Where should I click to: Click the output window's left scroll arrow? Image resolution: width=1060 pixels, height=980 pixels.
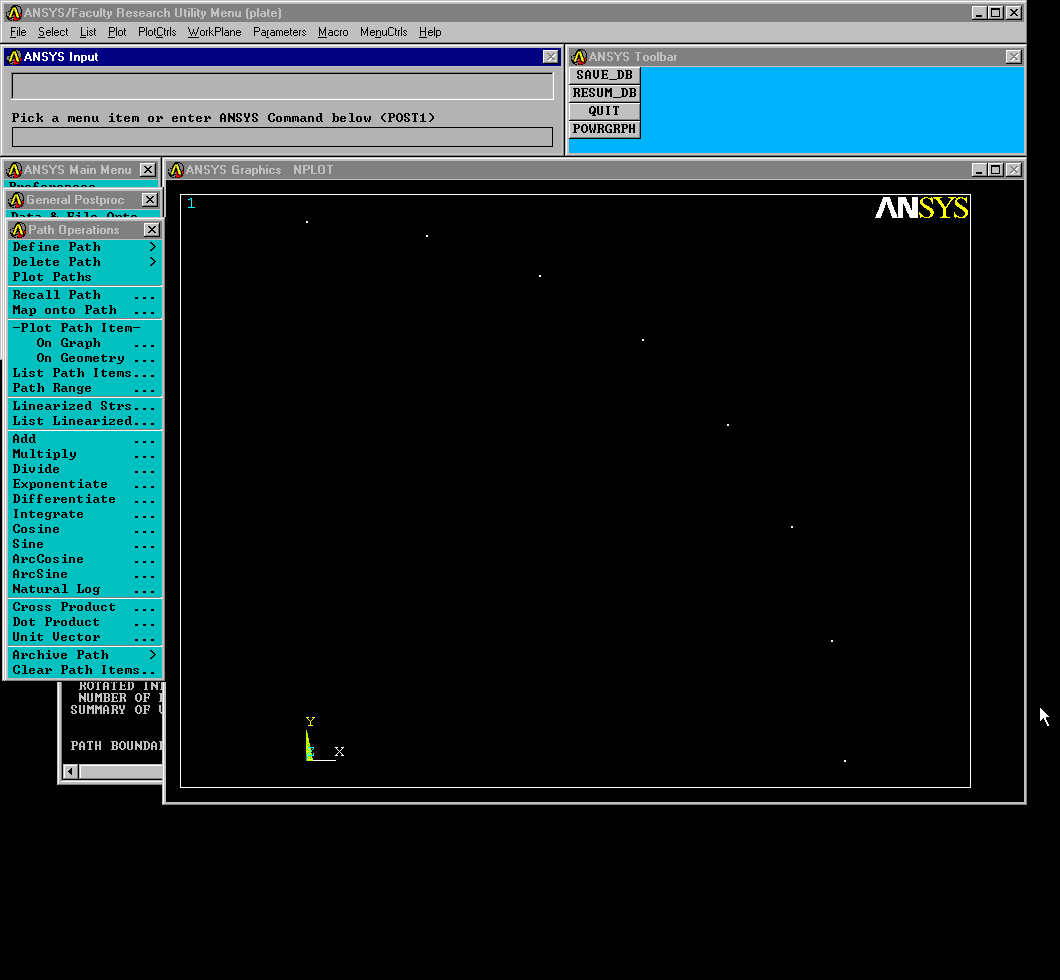(x=70, y=771)
